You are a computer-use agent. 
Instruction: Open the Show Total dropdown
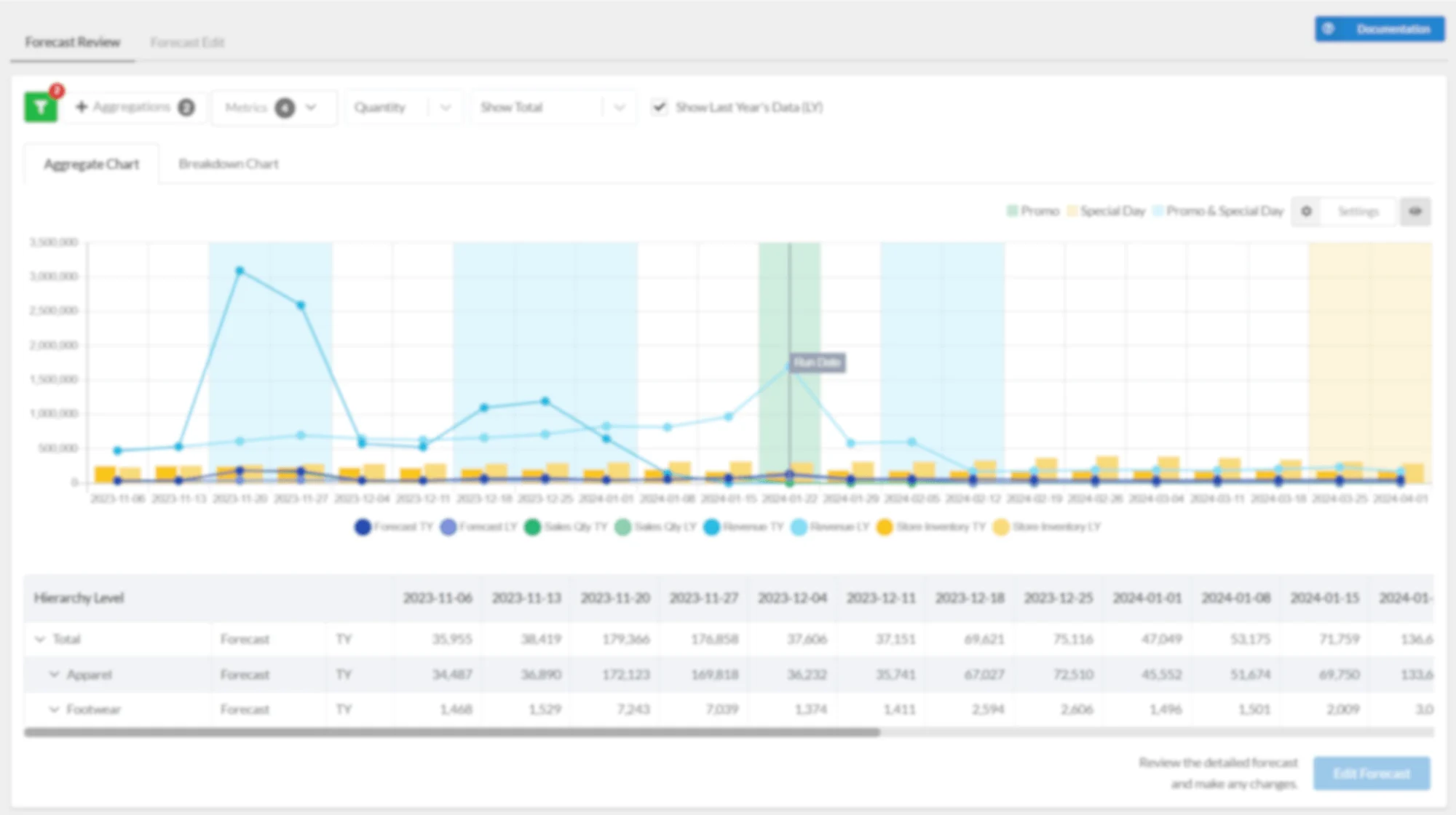point(553,108)
